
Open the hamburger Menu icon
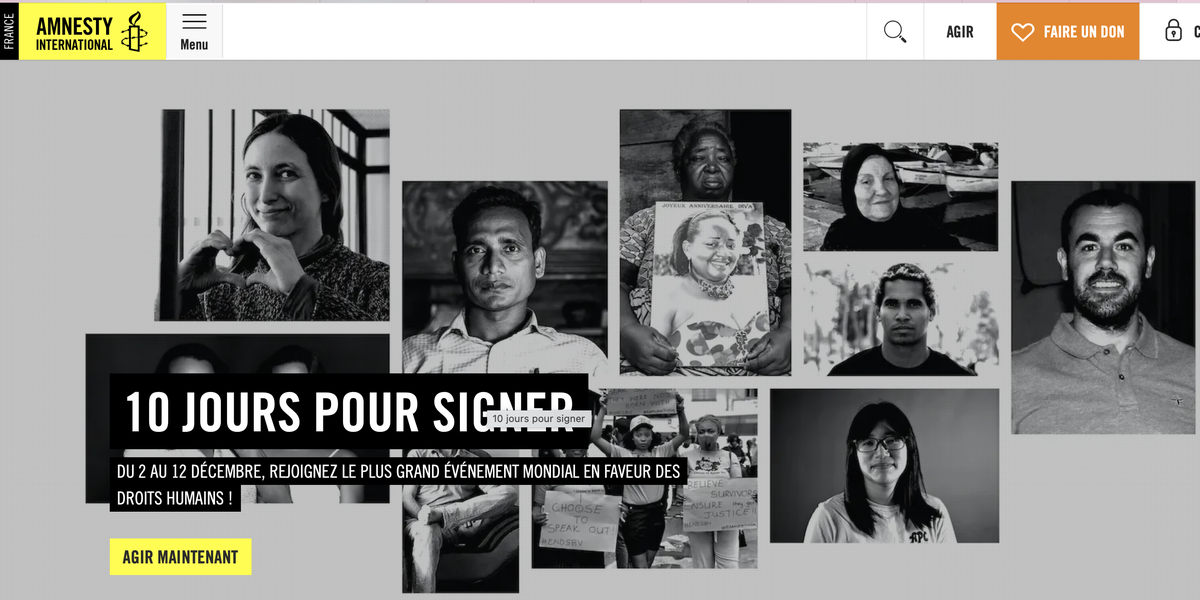click(x=194, y=21)
